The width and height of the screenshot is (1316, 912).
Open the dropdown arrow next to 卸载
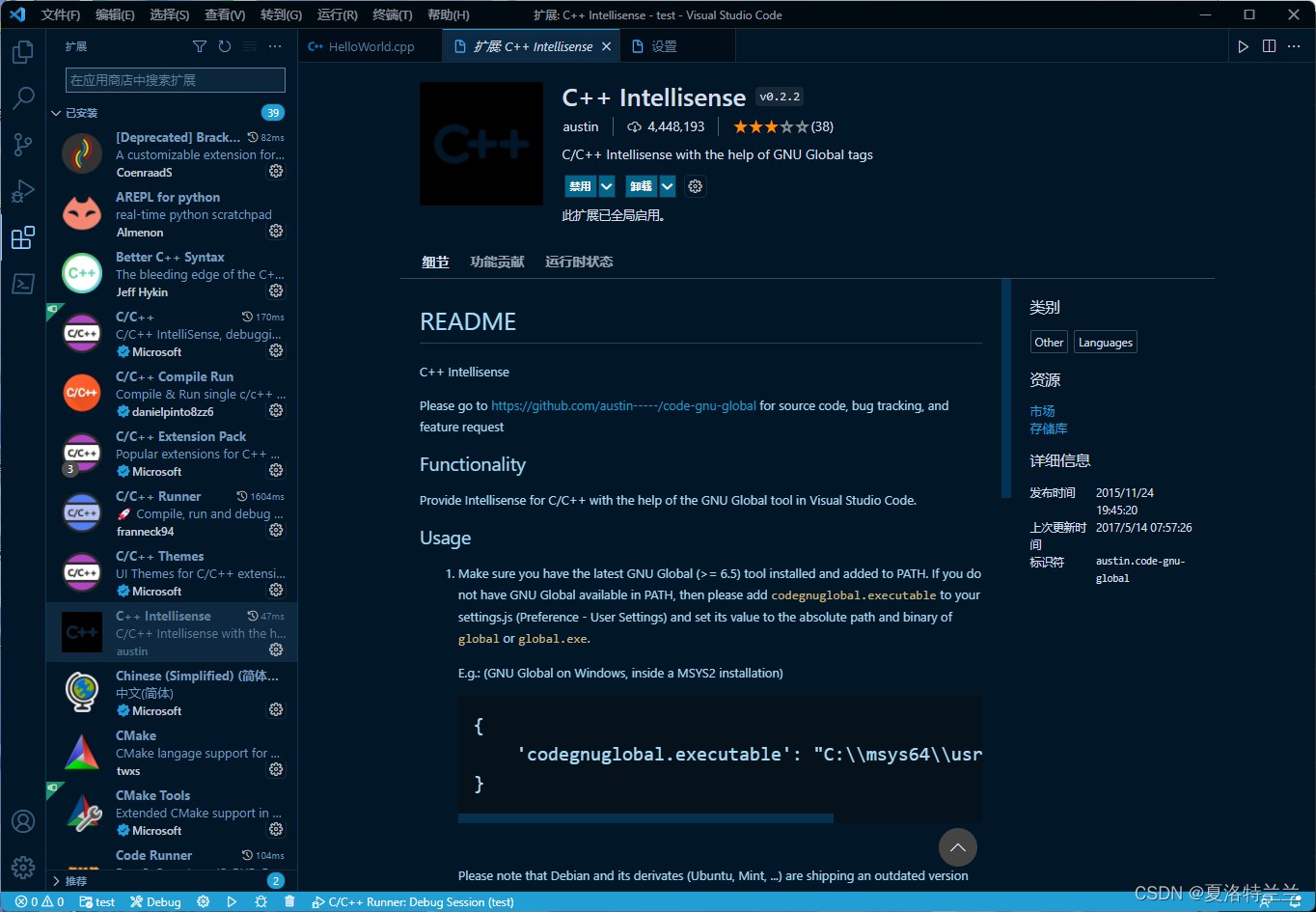click(x=668, y=186)
